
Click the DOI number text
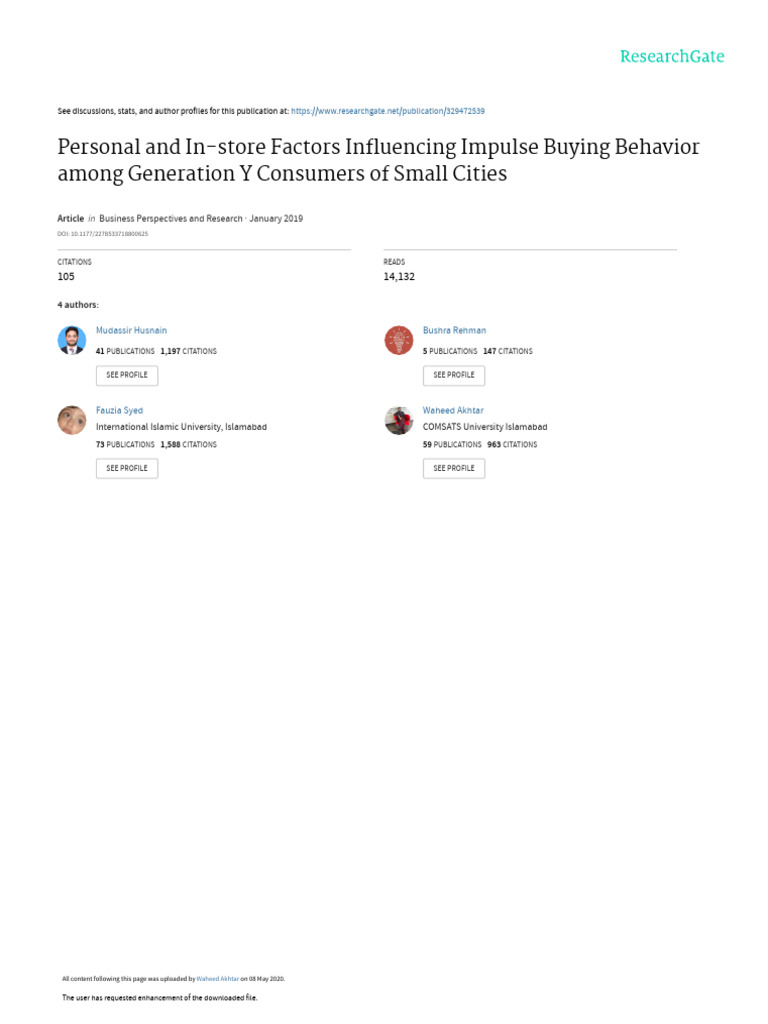coord(102,234)
